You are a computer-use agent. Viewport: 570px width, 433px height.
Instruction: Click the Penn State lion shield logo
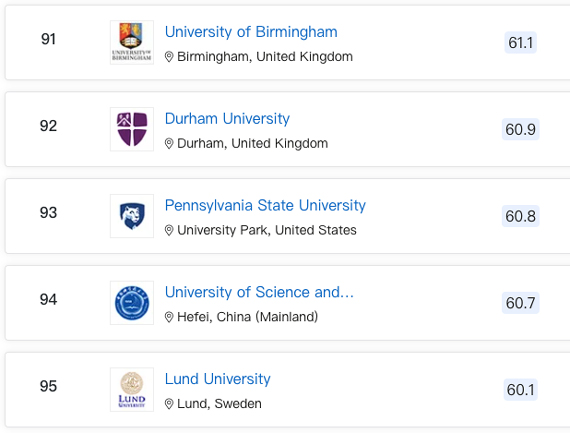click(x=132, y=216)
